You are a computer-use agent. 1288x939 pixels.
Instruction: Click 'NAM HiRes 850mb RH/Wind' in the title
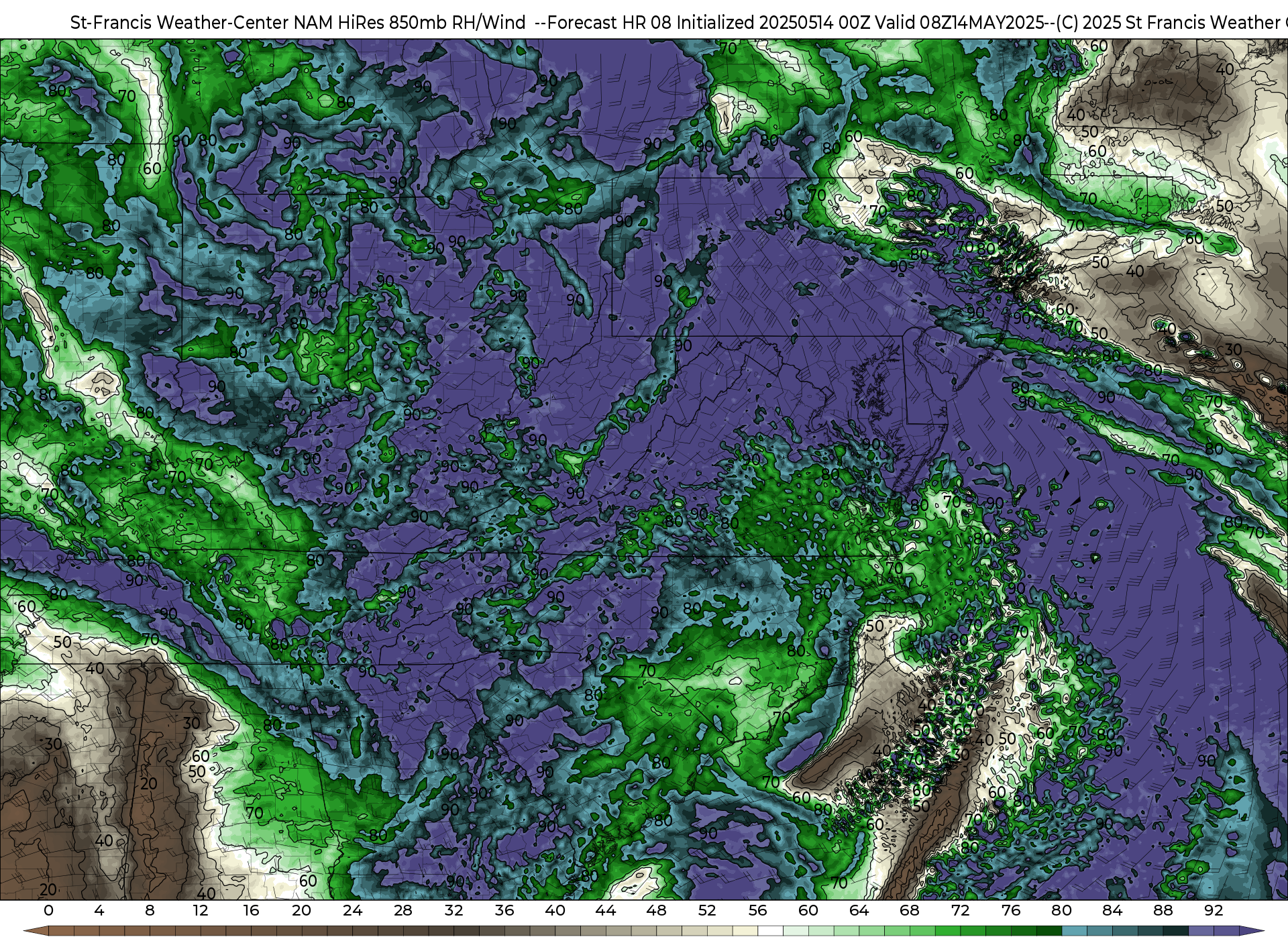point(410,23)
